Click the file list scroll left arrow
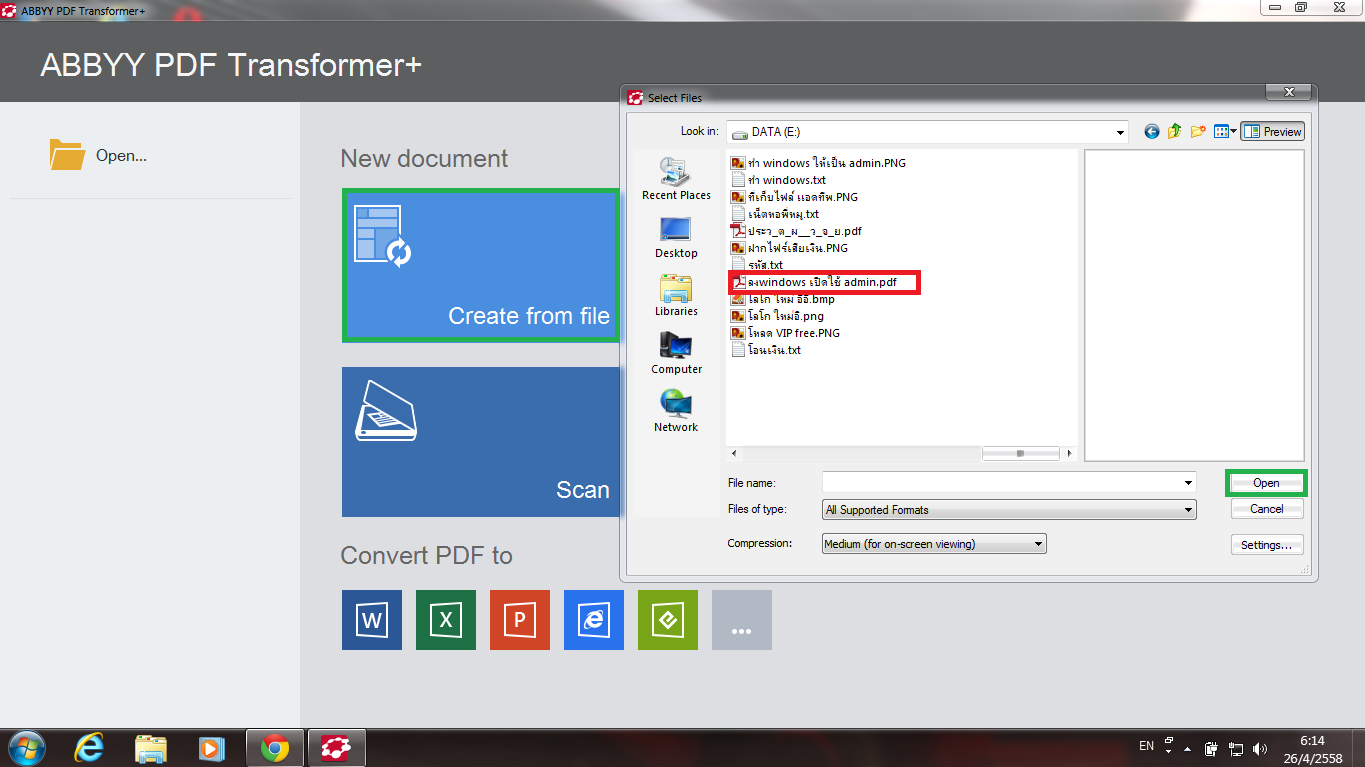 click(x=733, y=453)
